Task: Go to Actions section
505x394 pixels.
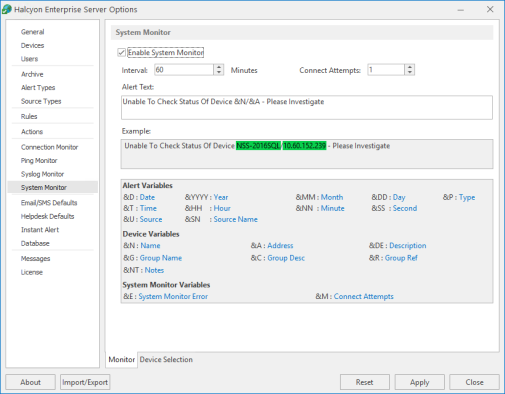Action: click(32, 132)
